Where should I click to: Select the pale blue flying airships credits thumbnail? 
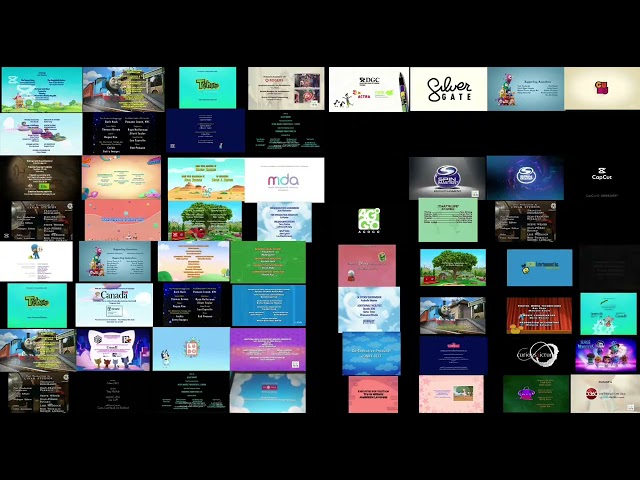tap(41, 134)
